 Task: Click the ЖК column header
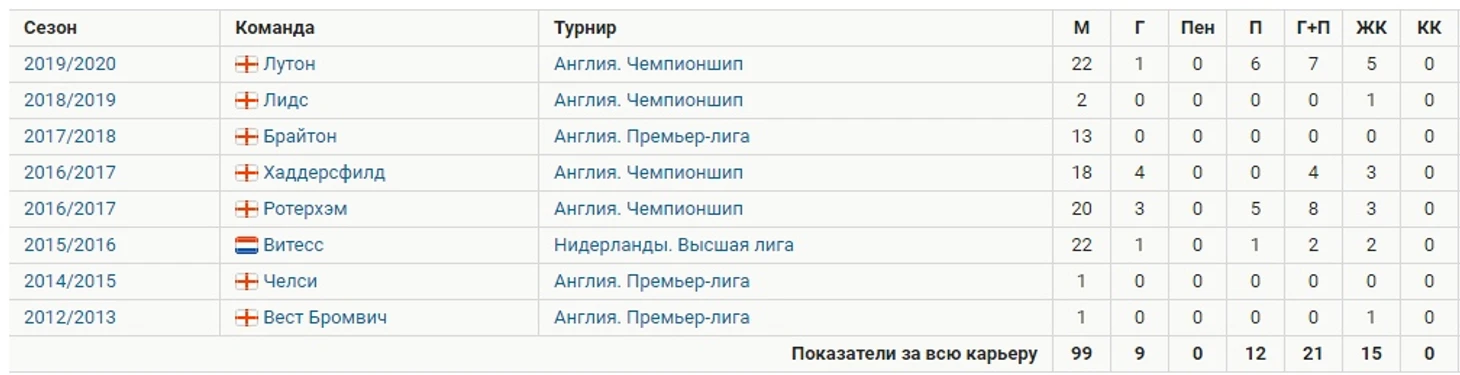(x=1371, y=28)
